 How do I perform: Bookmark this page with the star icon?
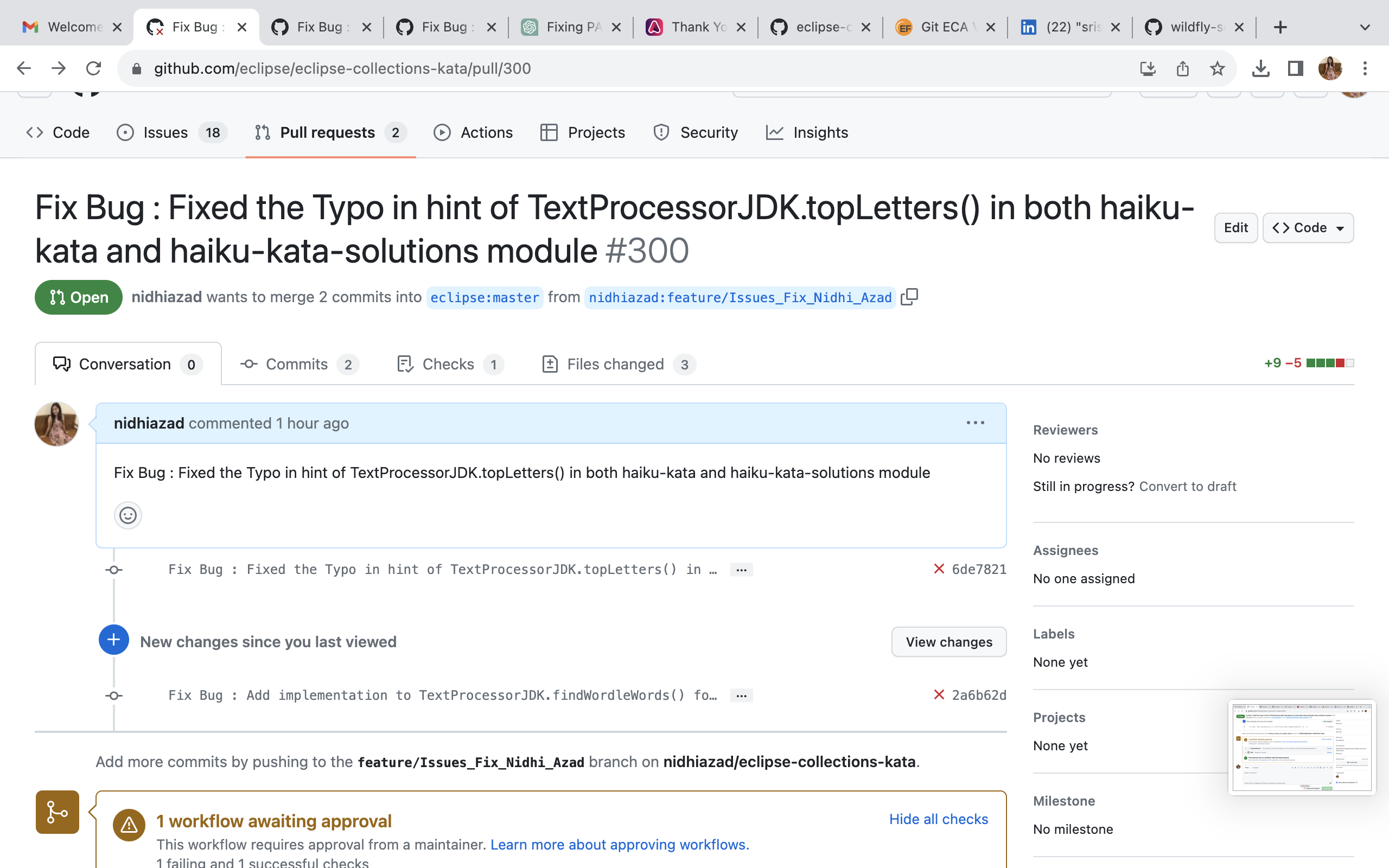(x=1217, y=69)
